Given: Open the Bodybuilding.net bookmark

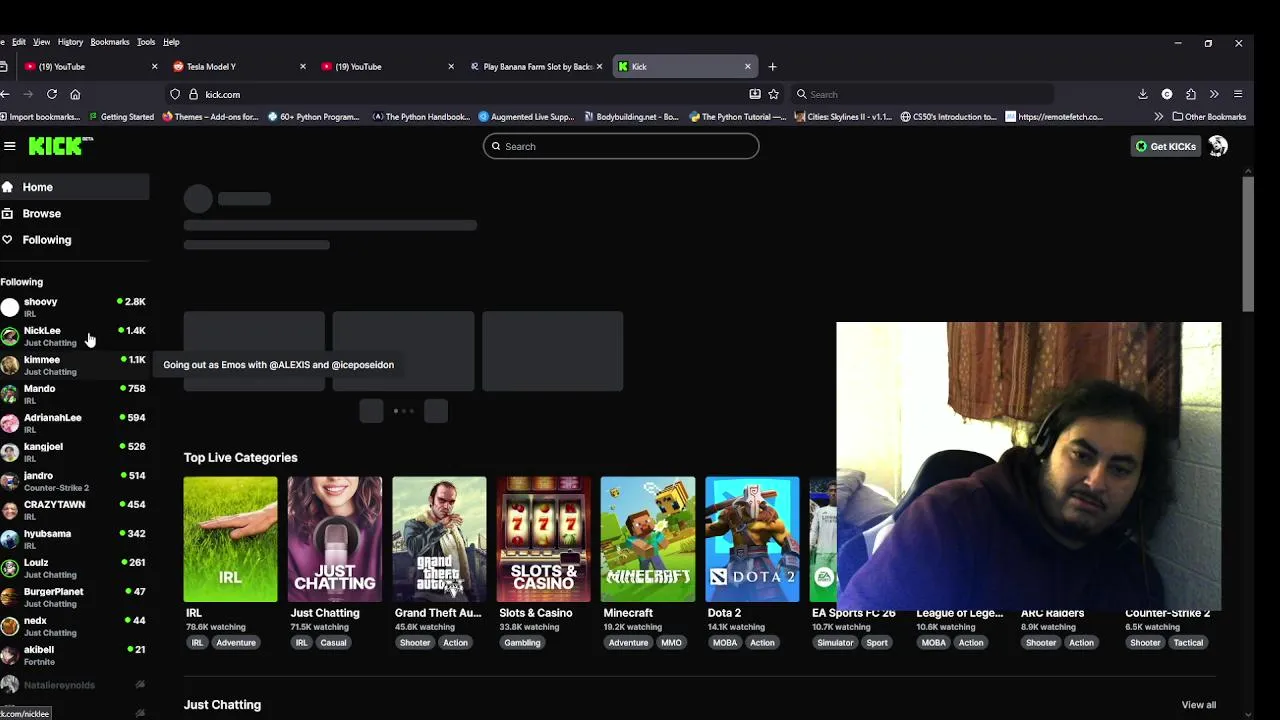Looking at the screenshot, I should pyautogui.click(x=631, y=117).
